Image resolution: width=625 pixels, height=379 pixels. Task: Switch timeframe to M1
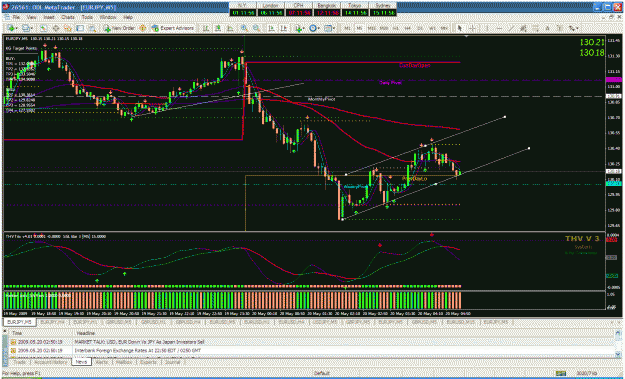(348, 28)
